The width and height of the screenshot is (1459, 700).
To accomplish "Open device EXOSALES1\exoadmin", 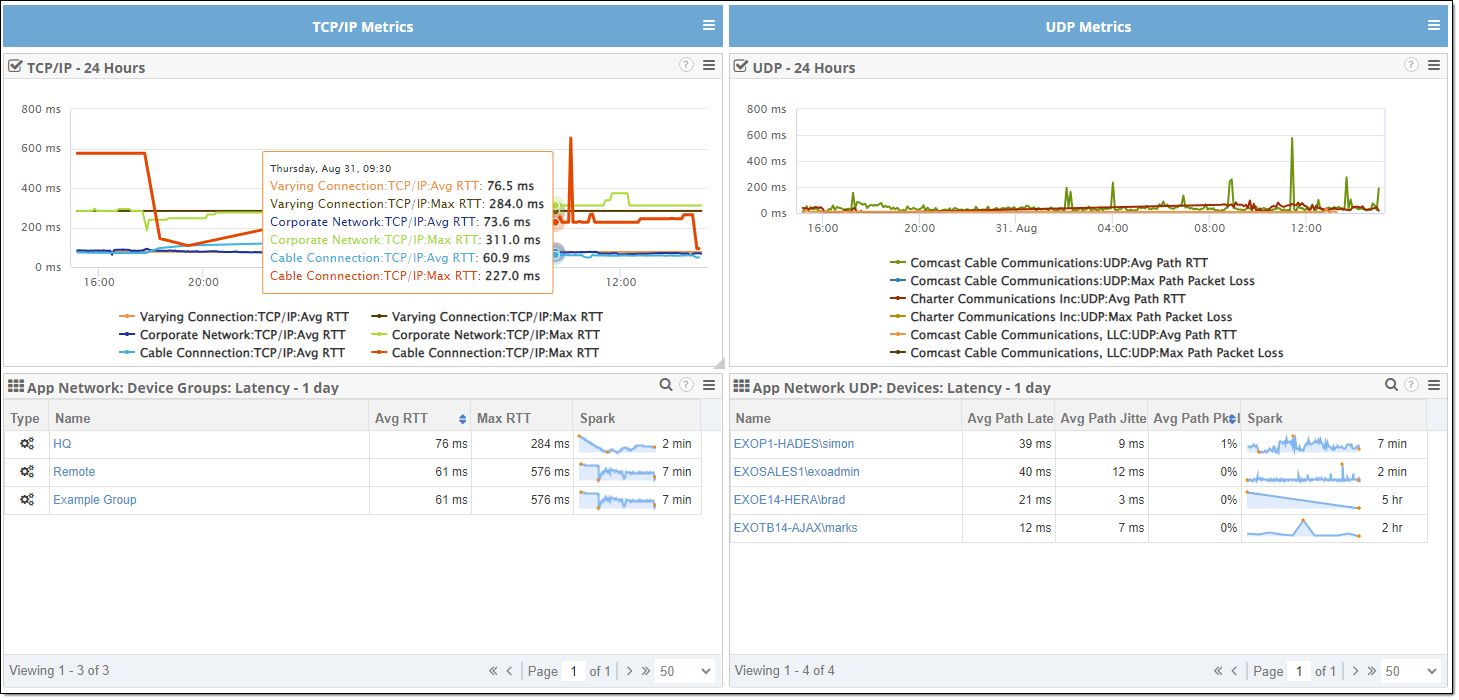I will coord(797,472).
